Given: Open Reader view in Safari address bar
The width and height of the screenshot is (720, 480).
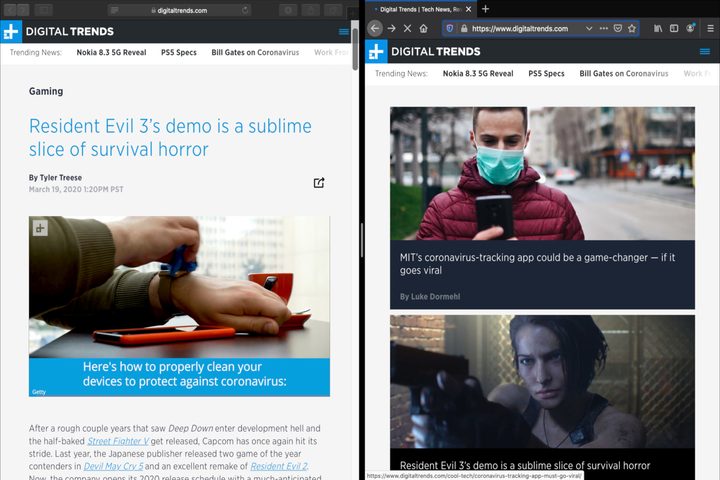Looking at the screenshot, I should 114,10.
